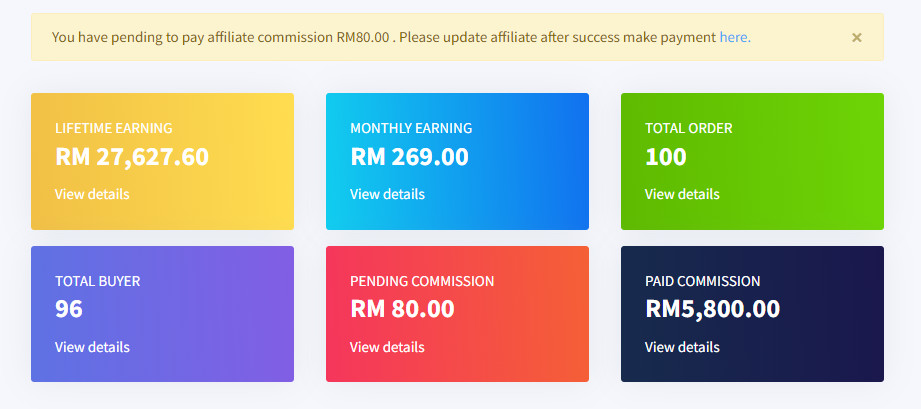
Task: Open View details under Total Buyer
Action: tap(92, 347)
